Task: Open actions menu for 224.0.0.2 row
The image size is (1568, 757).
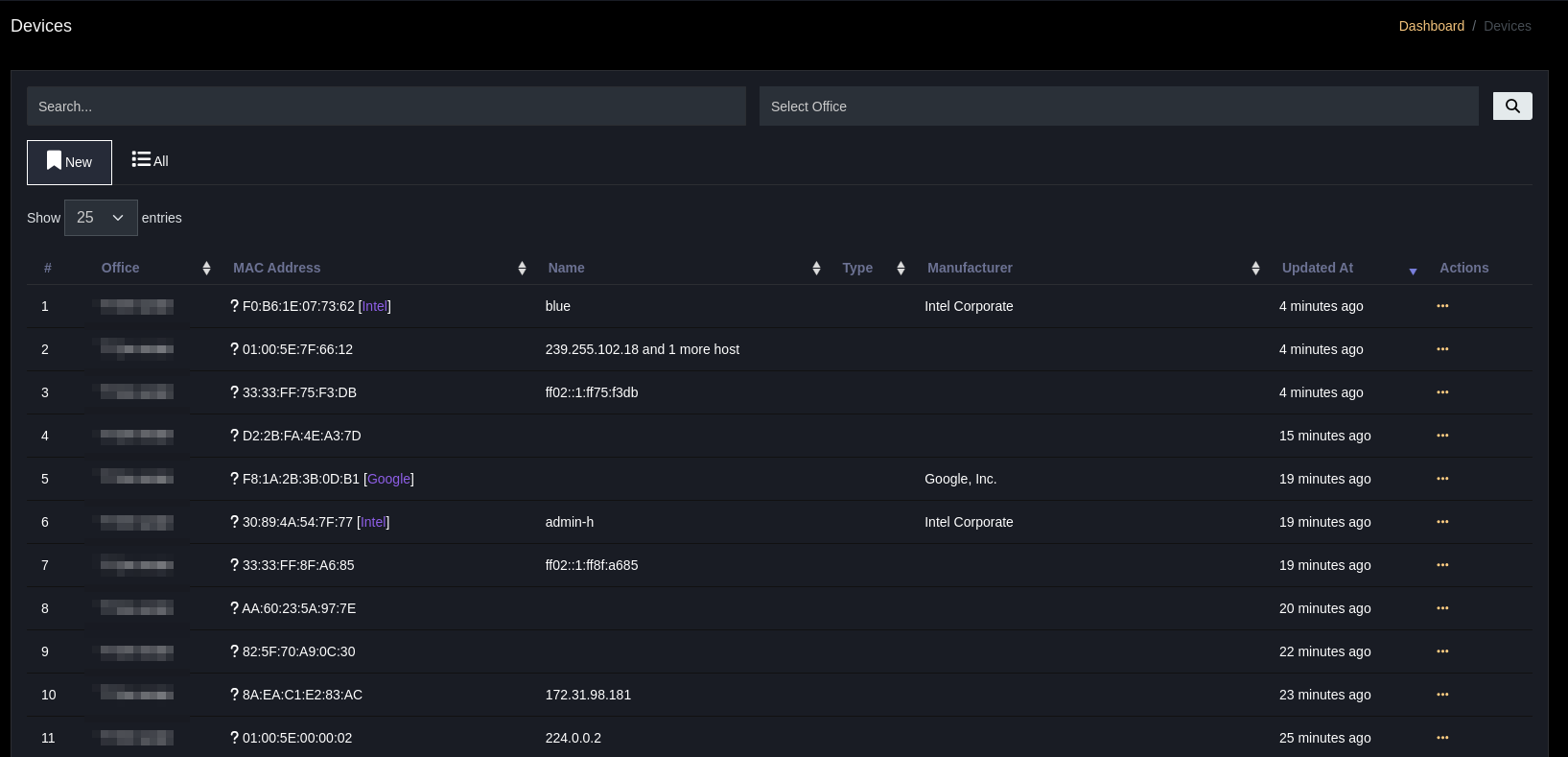Action: 1441,738
